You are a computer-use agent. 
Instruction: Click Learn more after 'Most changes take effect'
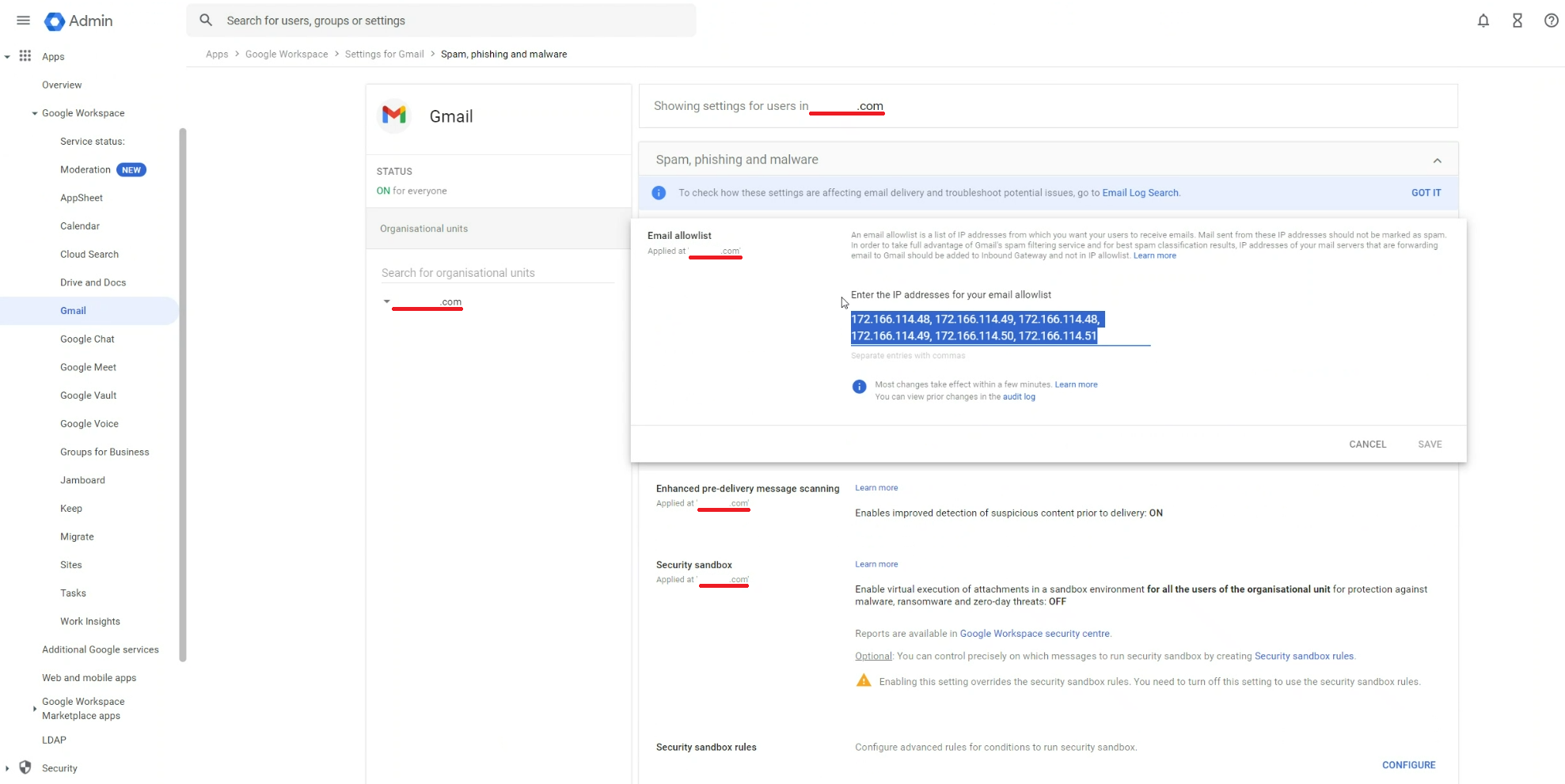pyautogui.click(x=1076, y=384)
